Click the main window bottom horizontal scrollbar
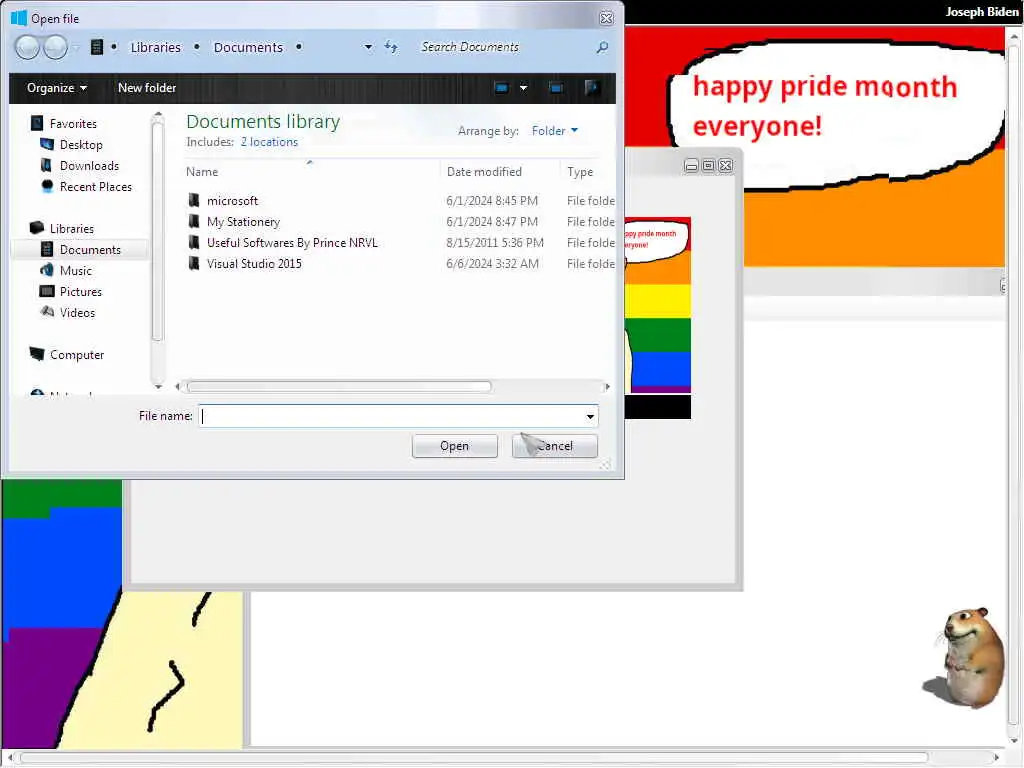The width and height of the screenshot is (1024, 768). [x=474, y=758]
